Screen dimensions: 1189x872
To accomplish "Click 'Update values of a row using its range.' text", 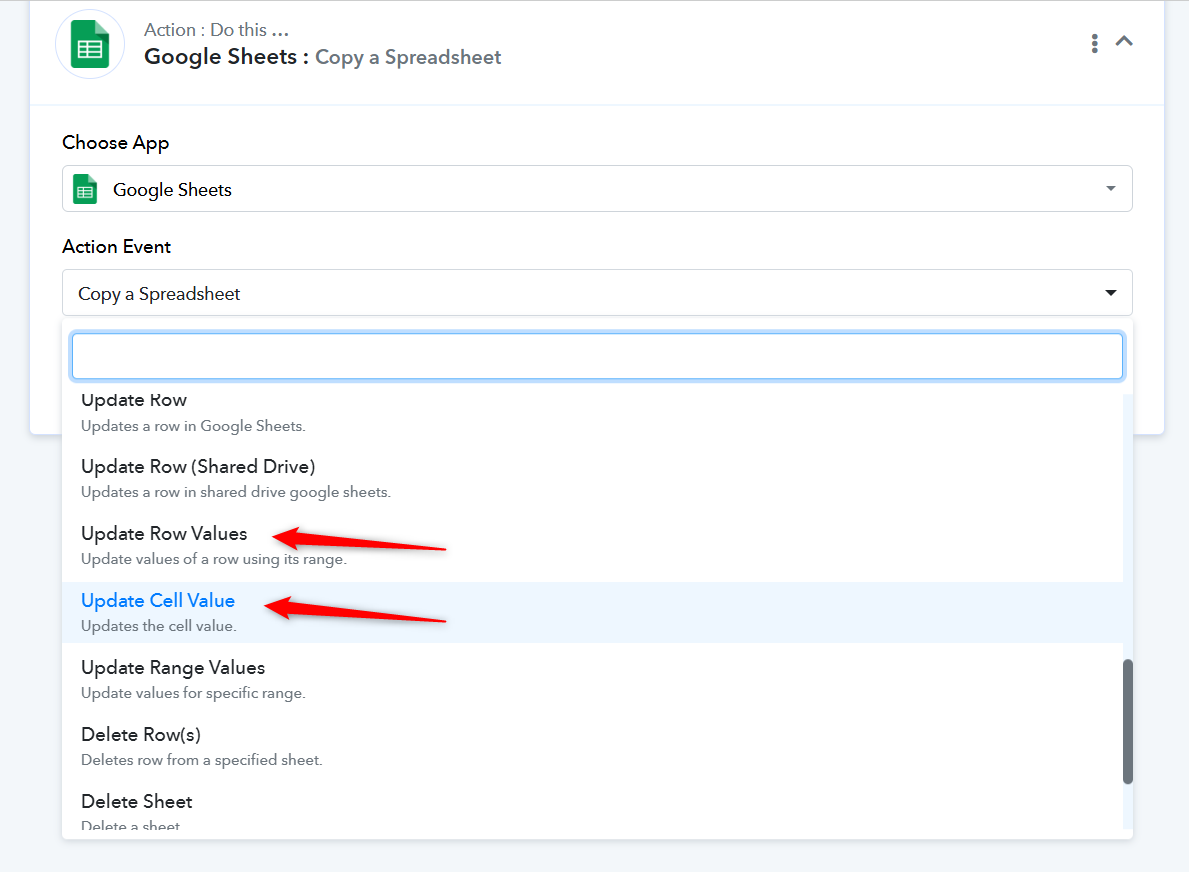I will 214,560.
